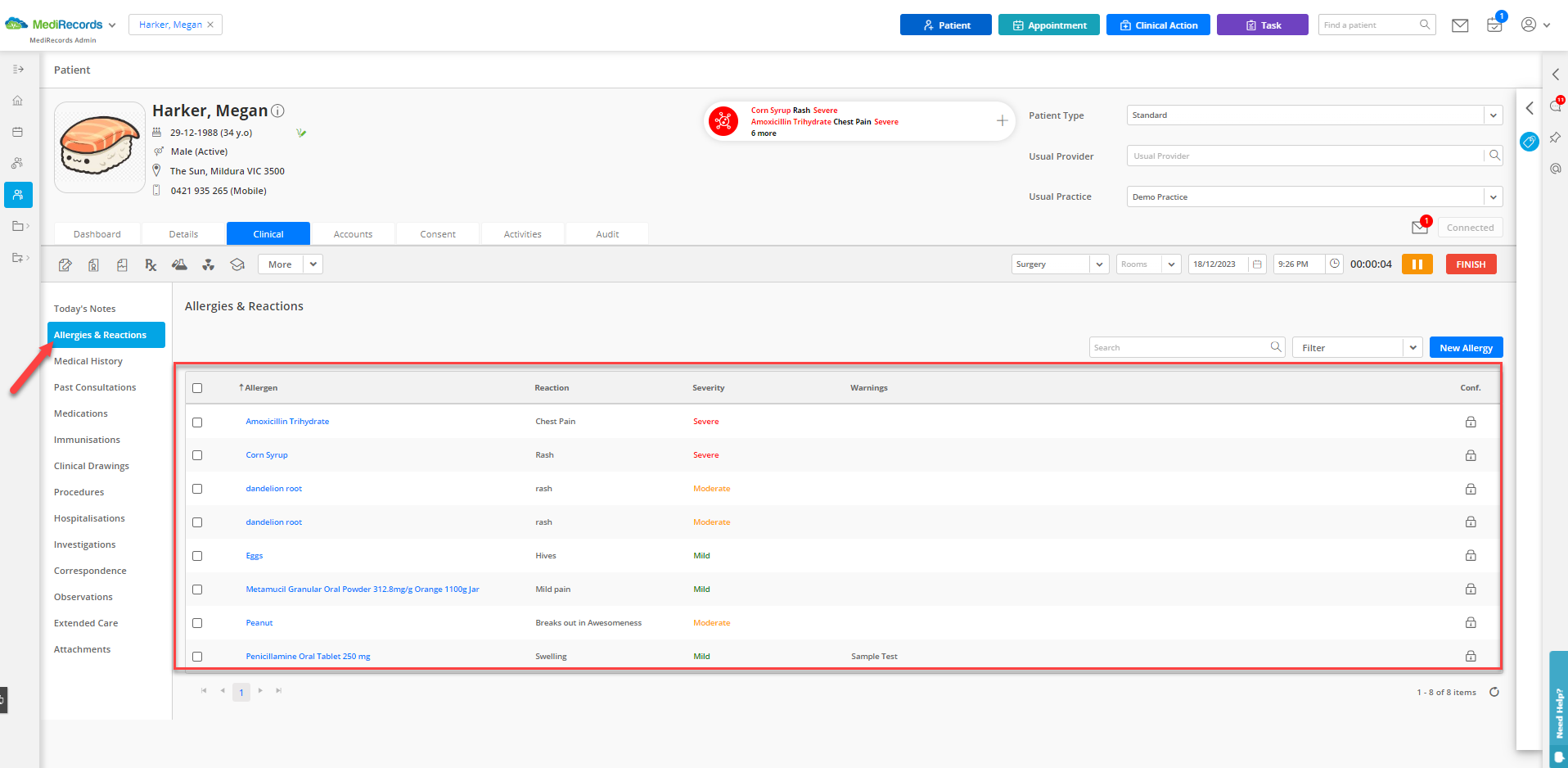Image resolution: width=1568 pixels, height=768 pixels.
Task: Open the home icon in left sidebar
Action: point(17,101)
